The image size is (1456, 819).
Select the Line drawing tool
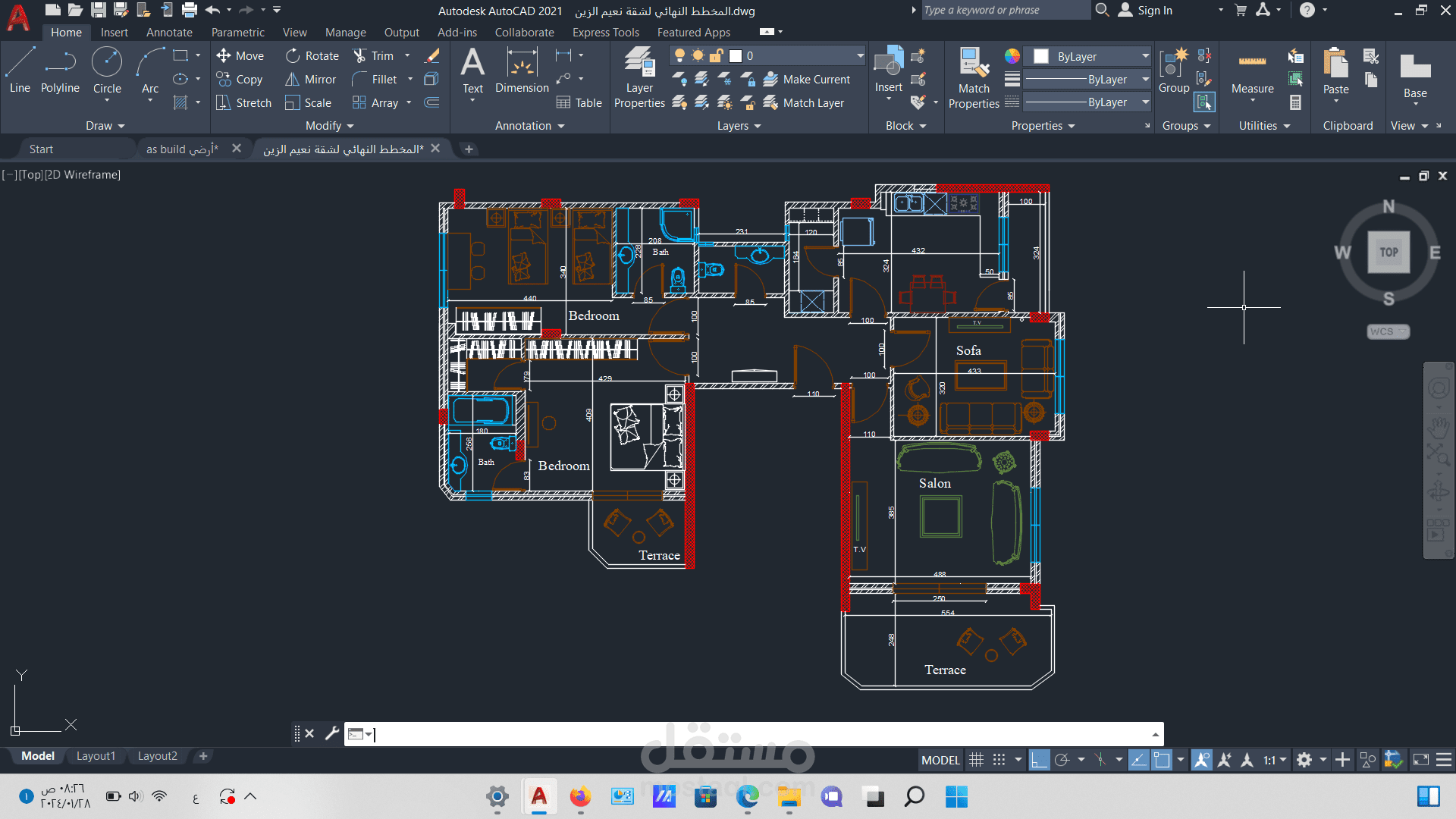pos(20,70)
